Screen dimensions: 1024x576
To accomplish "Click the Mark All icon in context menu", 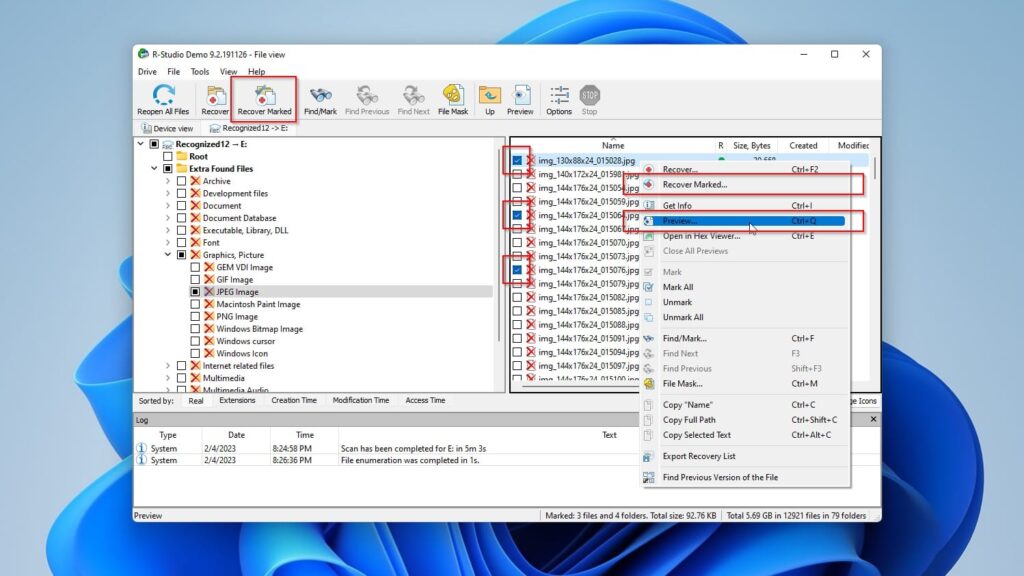I will click(648, 287).
